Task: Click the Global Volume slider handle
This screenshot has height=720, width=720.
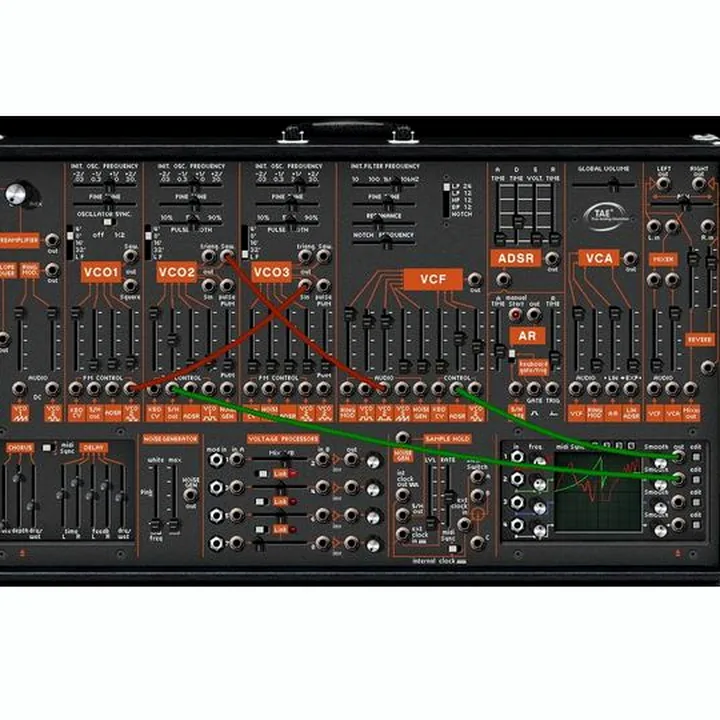Action: [613, 185]
